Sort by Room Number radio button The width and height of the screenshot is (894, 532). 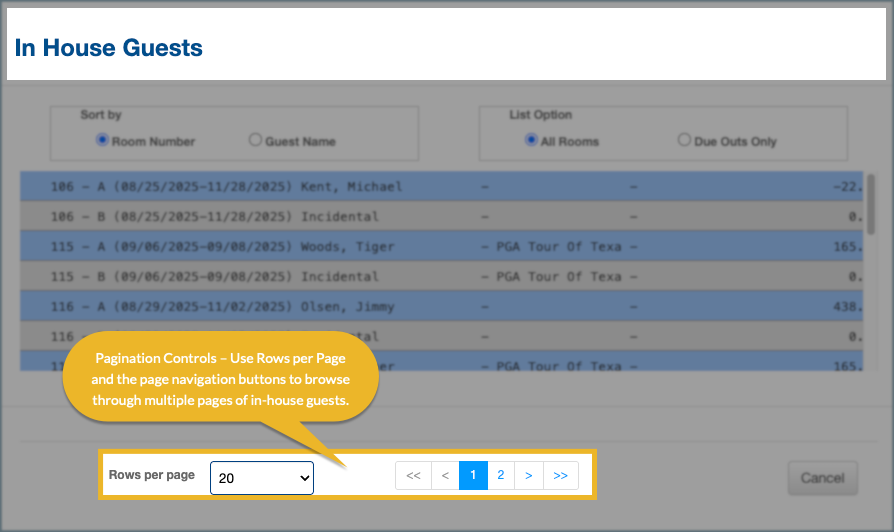[102, 141]
